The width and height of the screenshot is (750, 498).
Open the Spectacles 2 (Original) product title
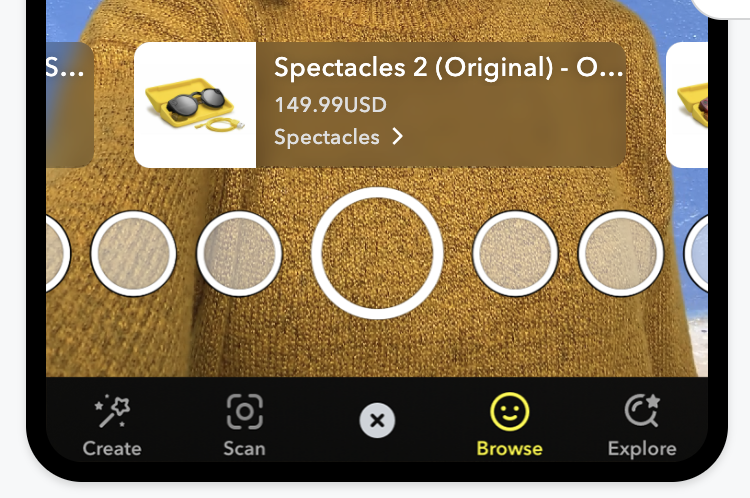tap(449, 67)
